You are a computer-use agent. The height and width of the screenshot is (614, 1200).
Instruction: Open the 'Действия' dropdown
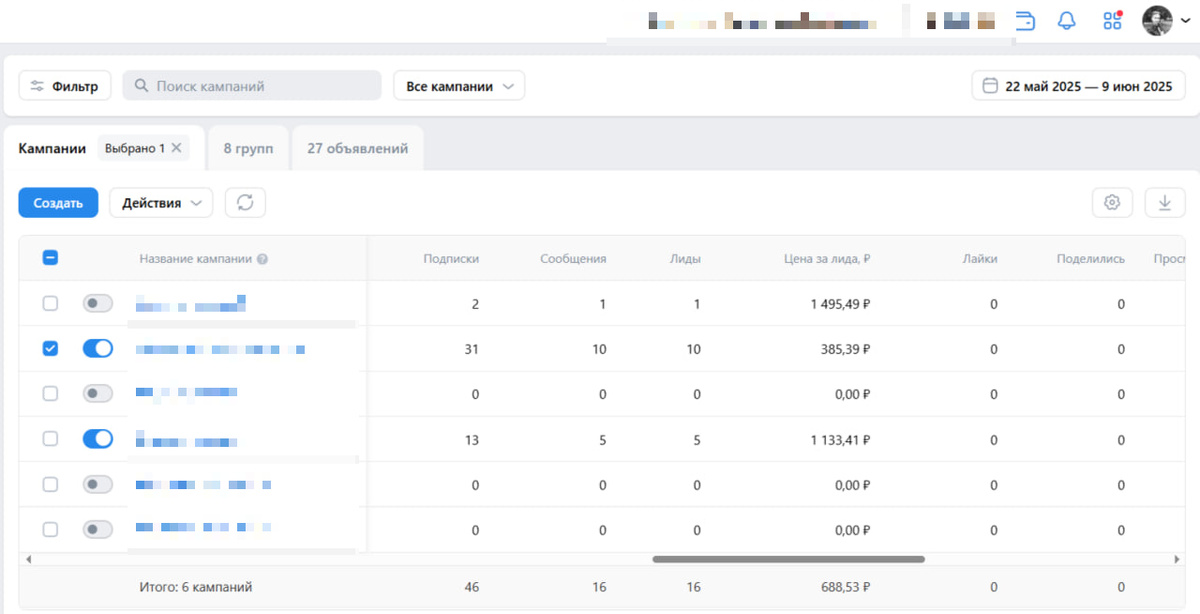[x=161, y=203]
